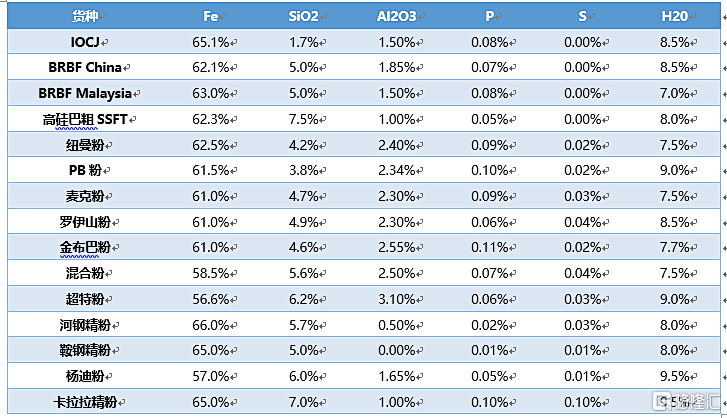Select the 3.10% Al2O3 cell for 超特粉
727x418 pixels.
[x=397, y=299]
